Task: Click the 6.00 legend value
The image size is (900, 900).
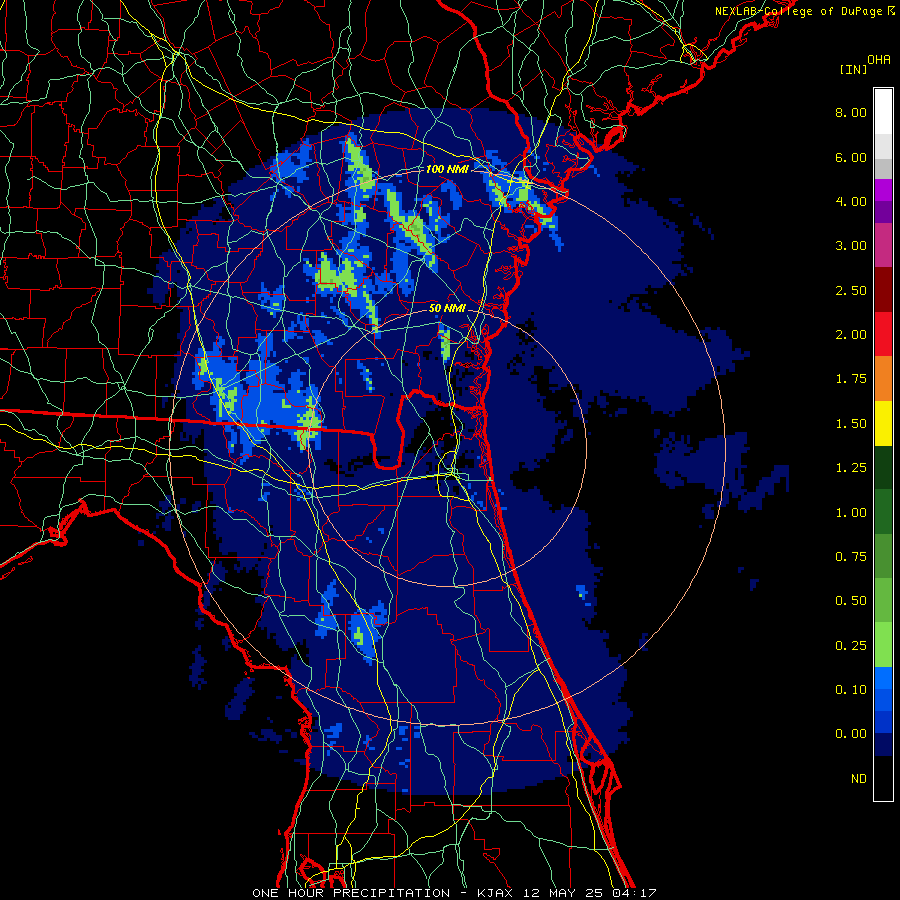Action: pos(851,157)
